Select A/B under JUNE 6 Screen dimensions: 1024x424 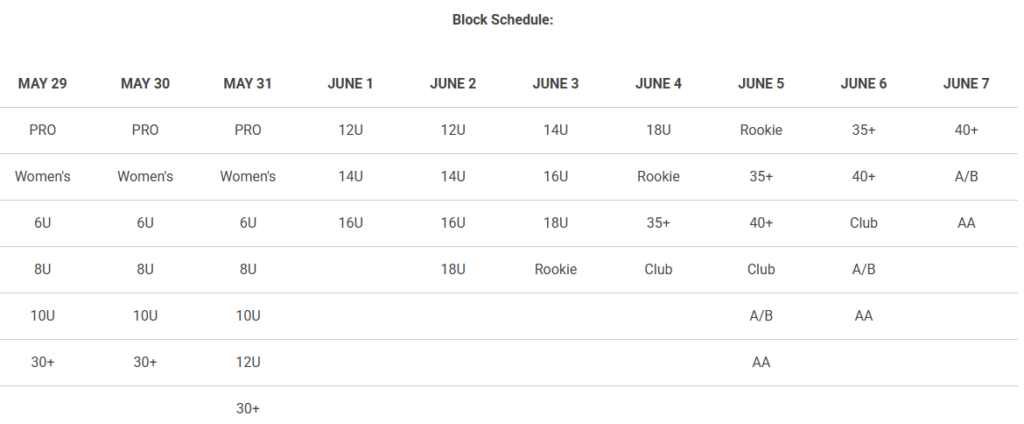(x=864, y=269)
